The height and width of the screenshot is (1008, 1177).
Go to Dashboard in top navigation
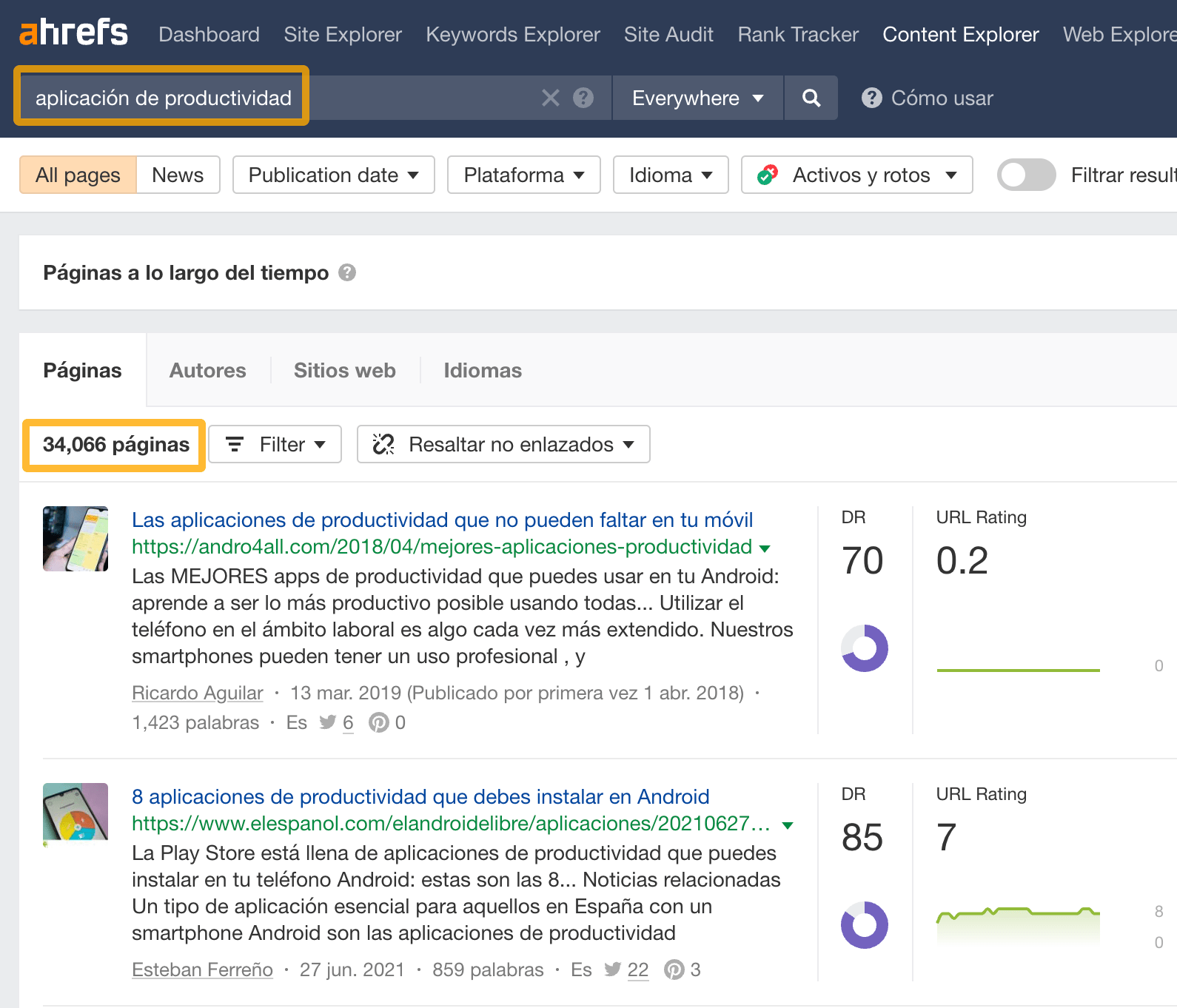(209, 34)
